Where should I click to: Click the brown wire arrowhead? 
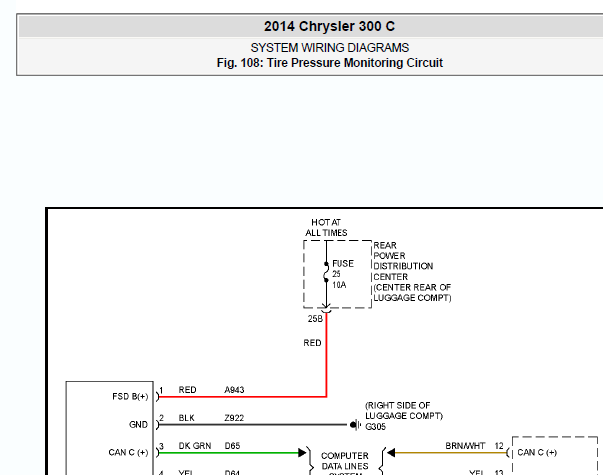(391, 453)
